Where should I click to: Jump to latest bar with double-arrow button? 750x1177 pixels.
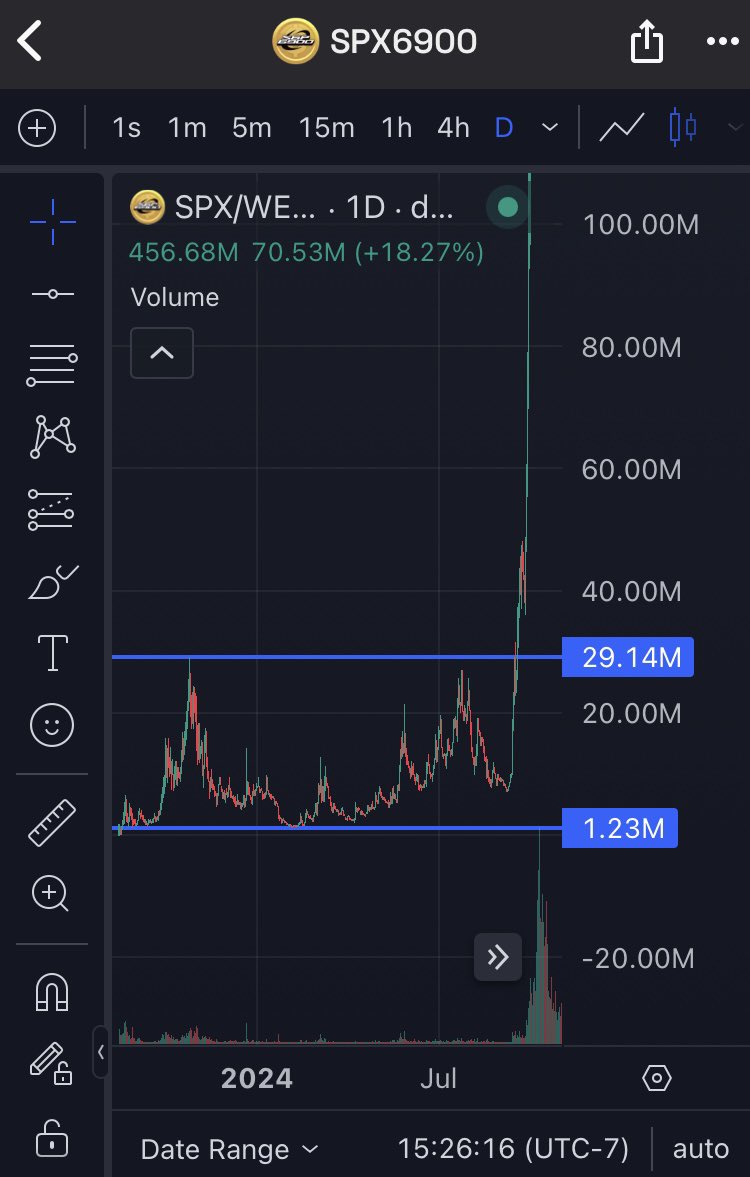coord(498,957)
